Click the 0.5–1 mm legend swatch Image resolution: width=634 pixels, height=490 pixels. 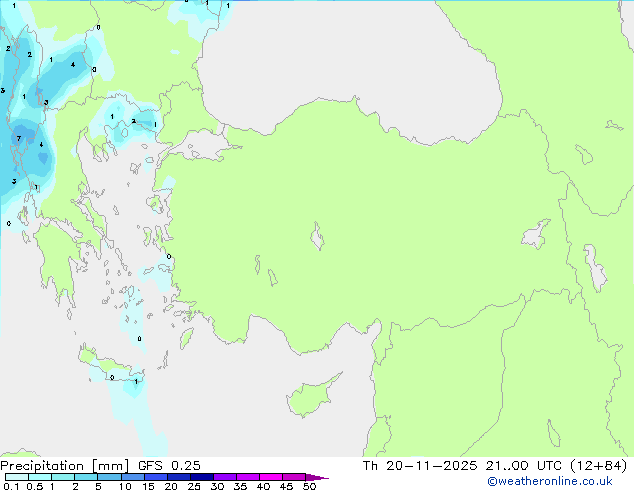pos(40,477)
